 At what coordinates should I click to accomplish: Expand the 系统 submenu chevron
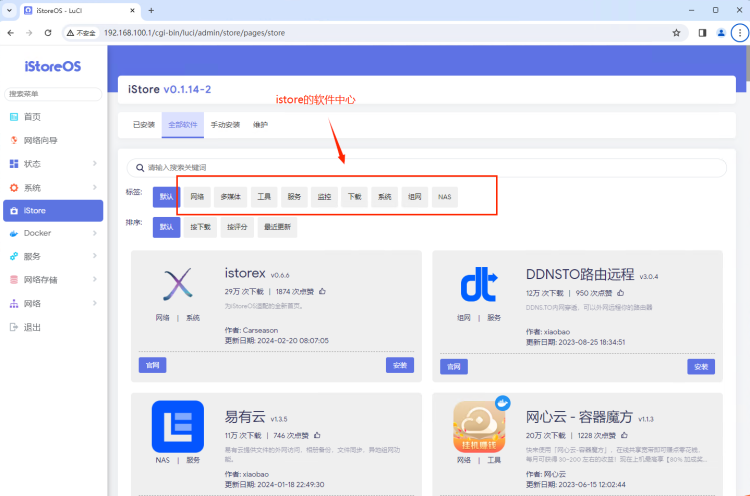click(95, 187)
